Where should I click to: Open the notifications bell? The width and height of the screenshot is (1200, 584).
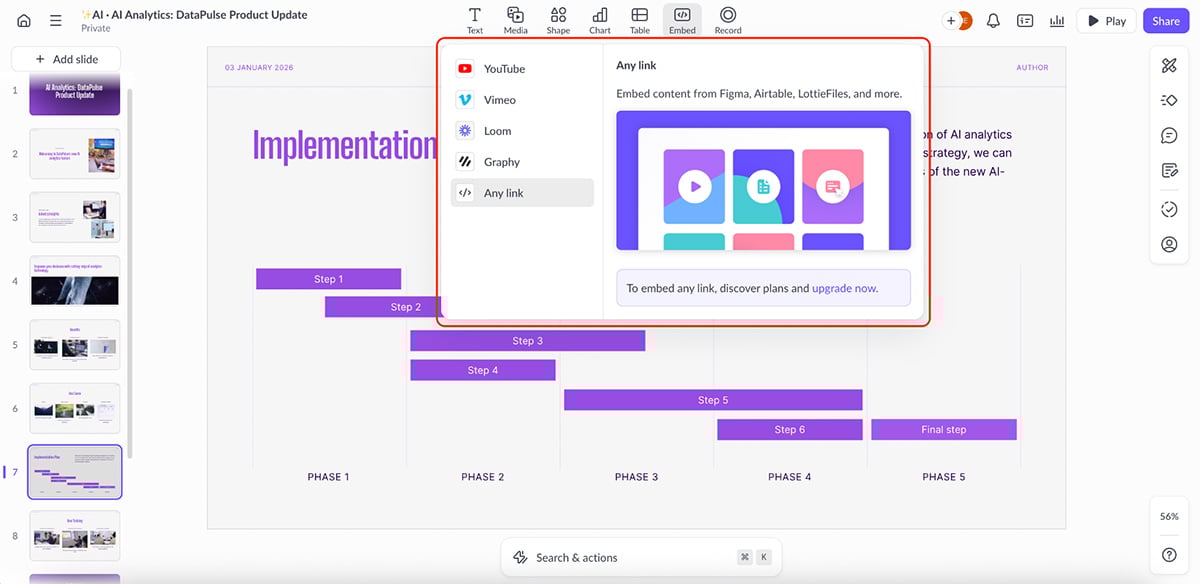pos(993,20)
